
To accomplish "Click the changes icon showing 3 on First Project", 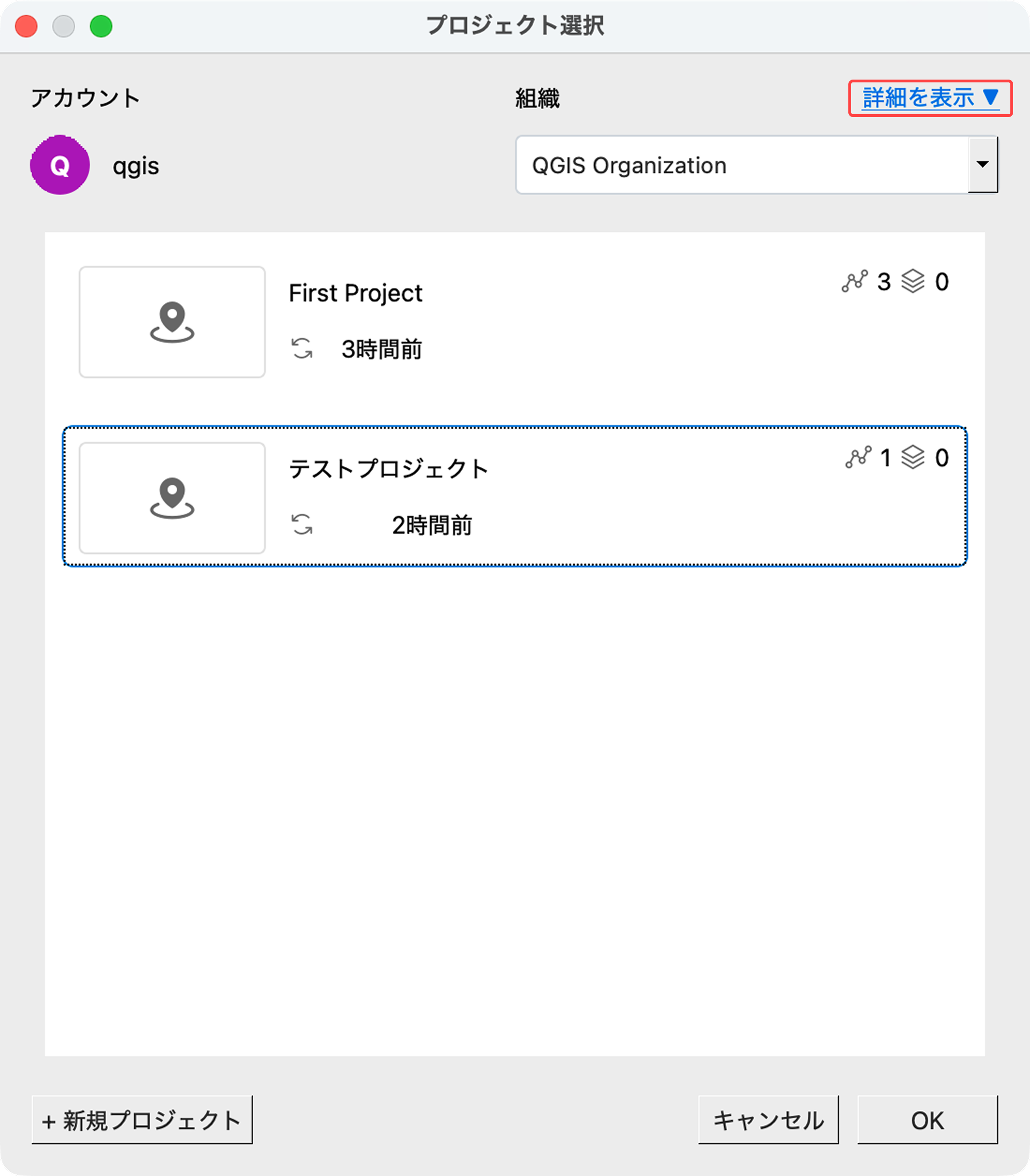I will [855, 282].
